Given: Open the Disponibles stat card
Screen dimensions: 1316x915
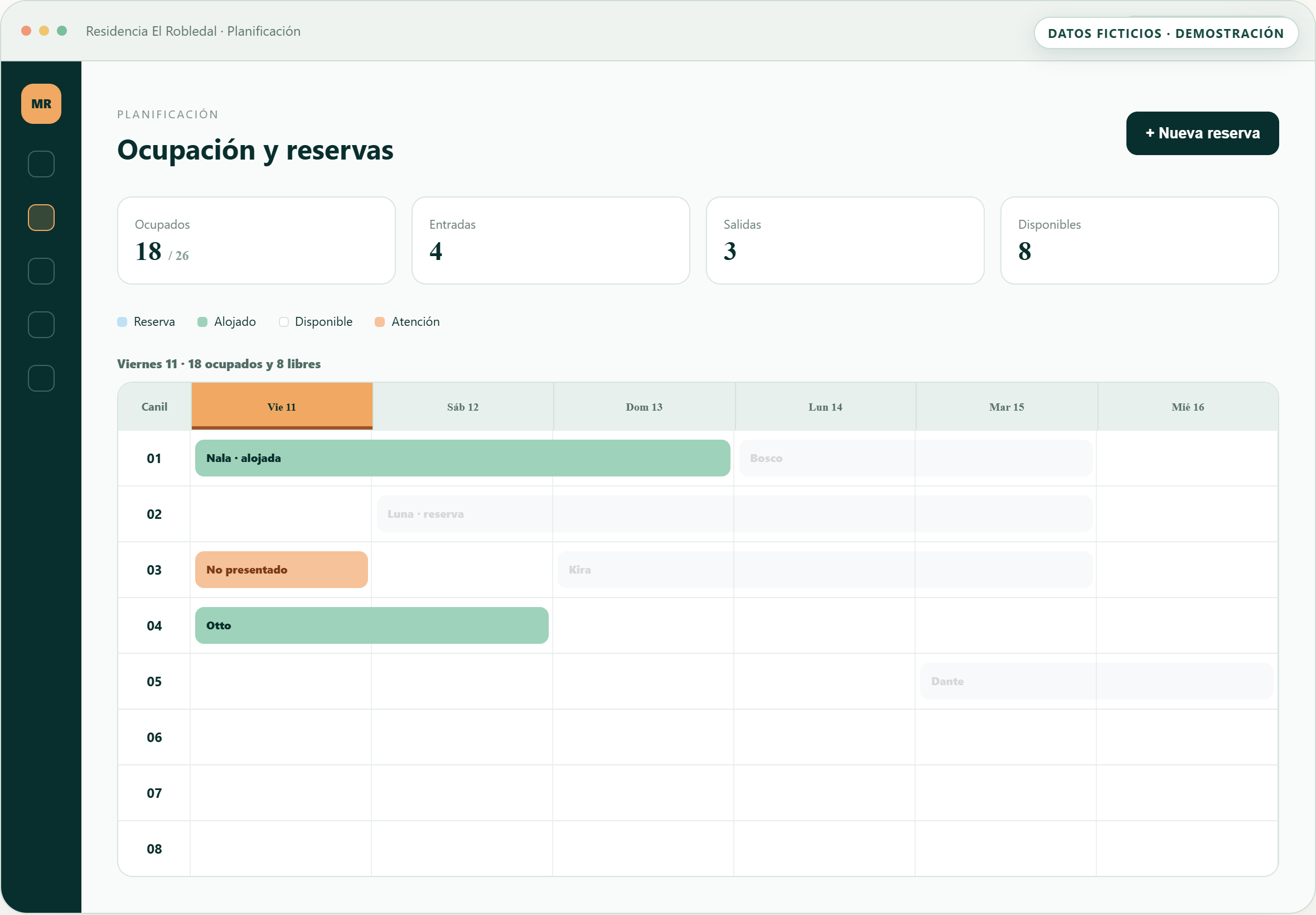Looking at the screenshot, I should 1140,241.
